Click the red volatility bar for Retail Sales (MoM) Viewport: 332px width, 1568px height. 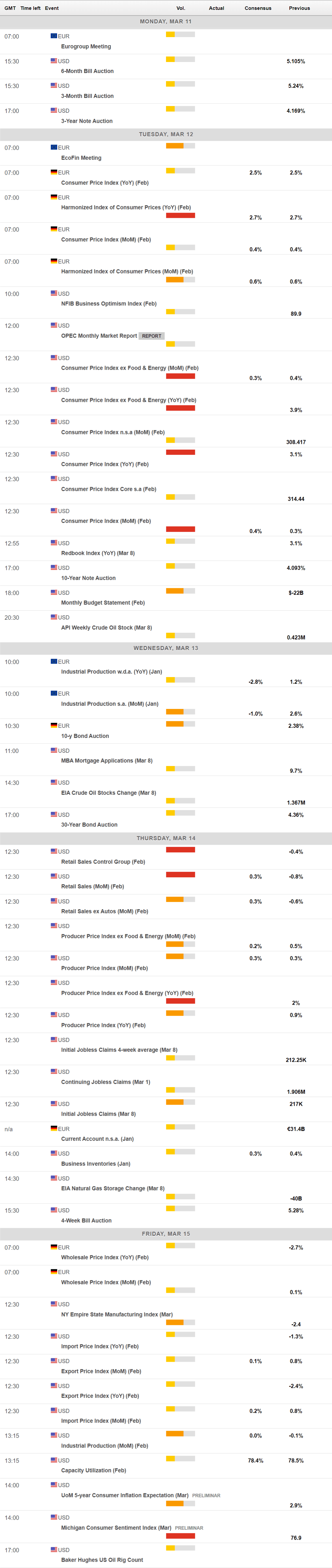[180, 875]
